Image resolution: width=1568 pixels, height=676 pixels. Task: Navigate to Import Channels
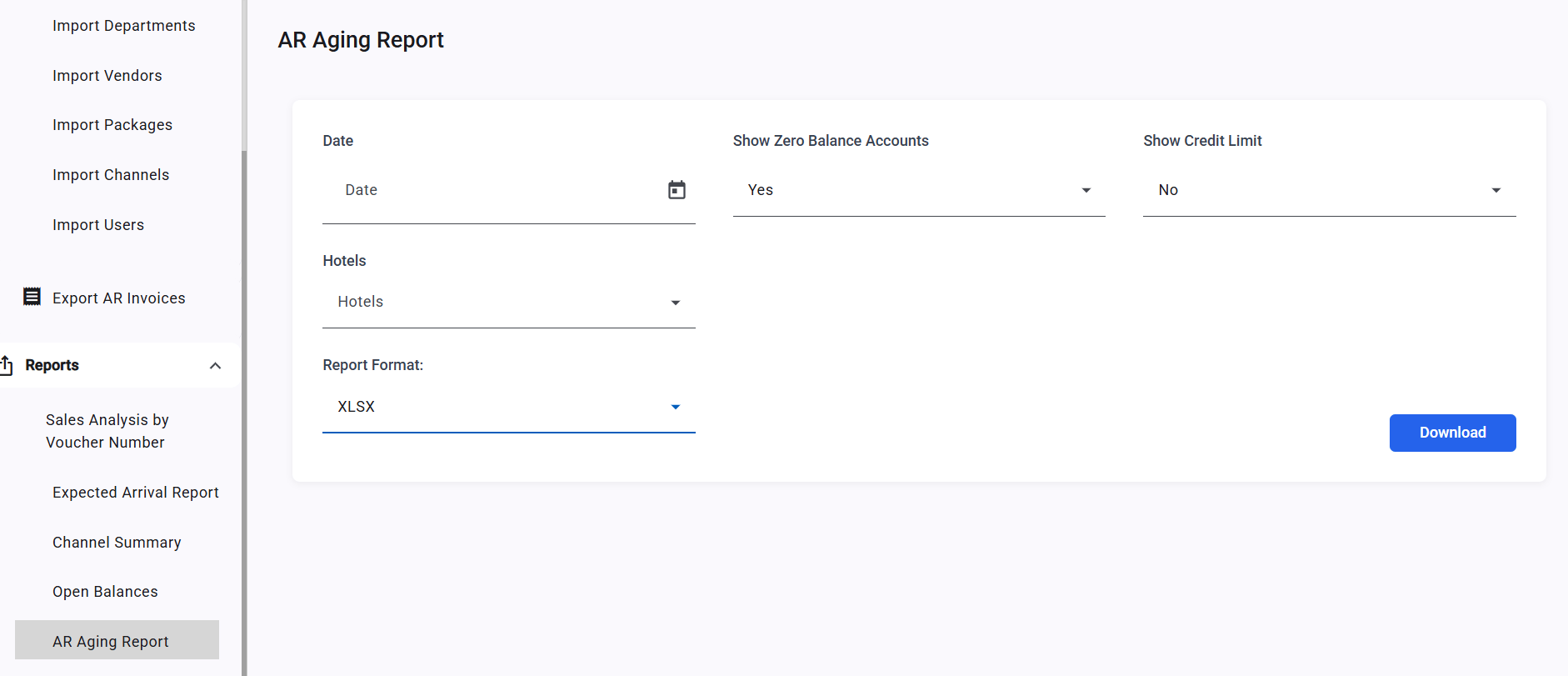click(111, 175)
